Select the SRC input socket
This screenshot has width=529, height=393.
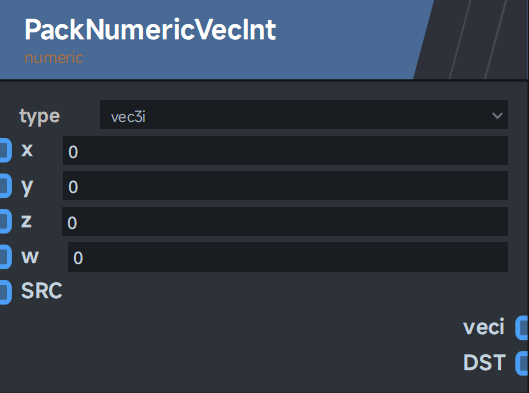(5, 292)
